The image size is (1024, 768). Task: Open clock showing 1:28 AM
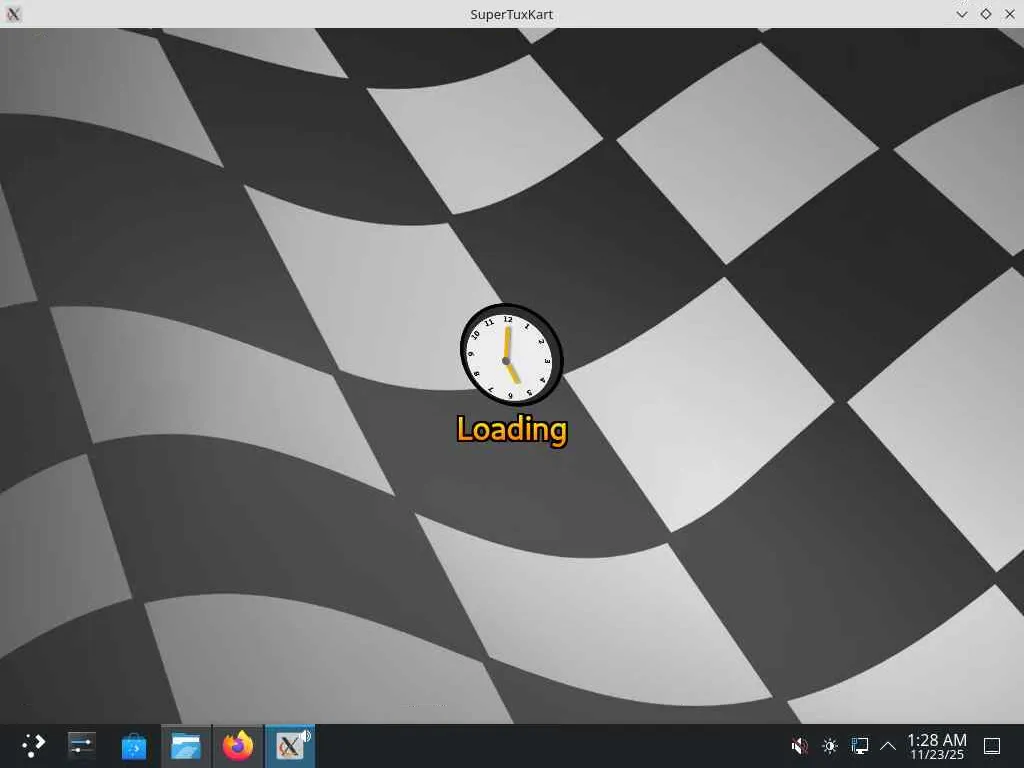coord(937,746)
